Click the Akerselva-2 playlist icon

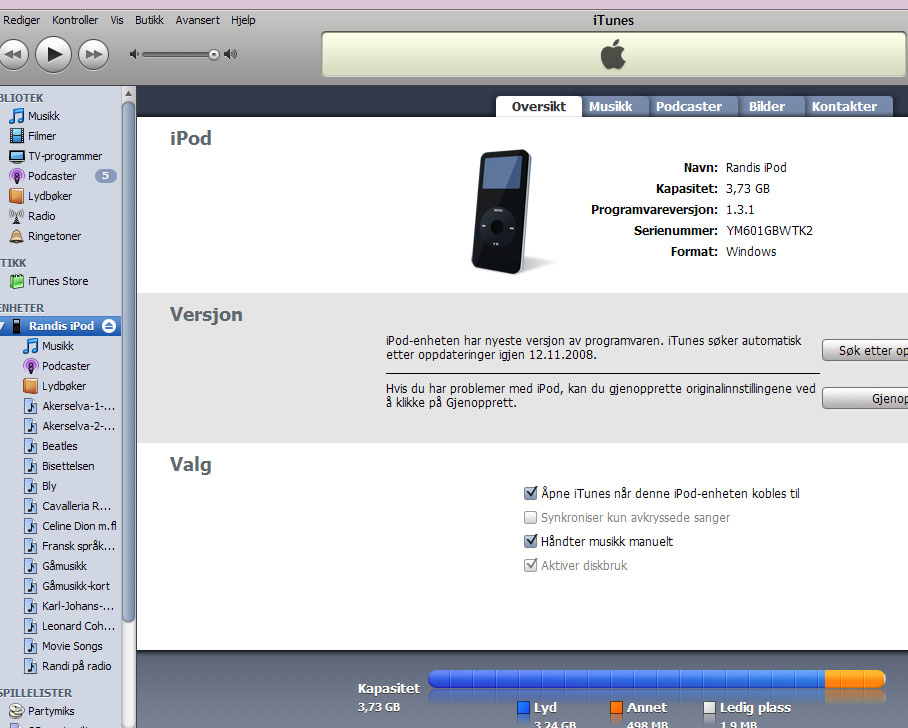[x=31, y=426]
